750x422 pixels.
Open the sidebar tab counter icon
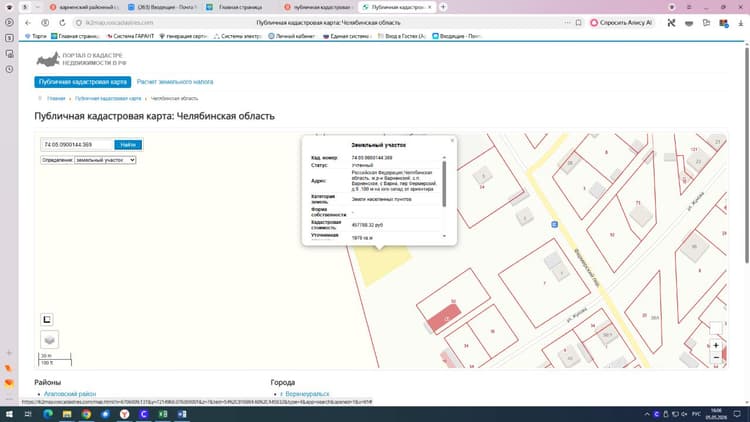click(9, 38)
